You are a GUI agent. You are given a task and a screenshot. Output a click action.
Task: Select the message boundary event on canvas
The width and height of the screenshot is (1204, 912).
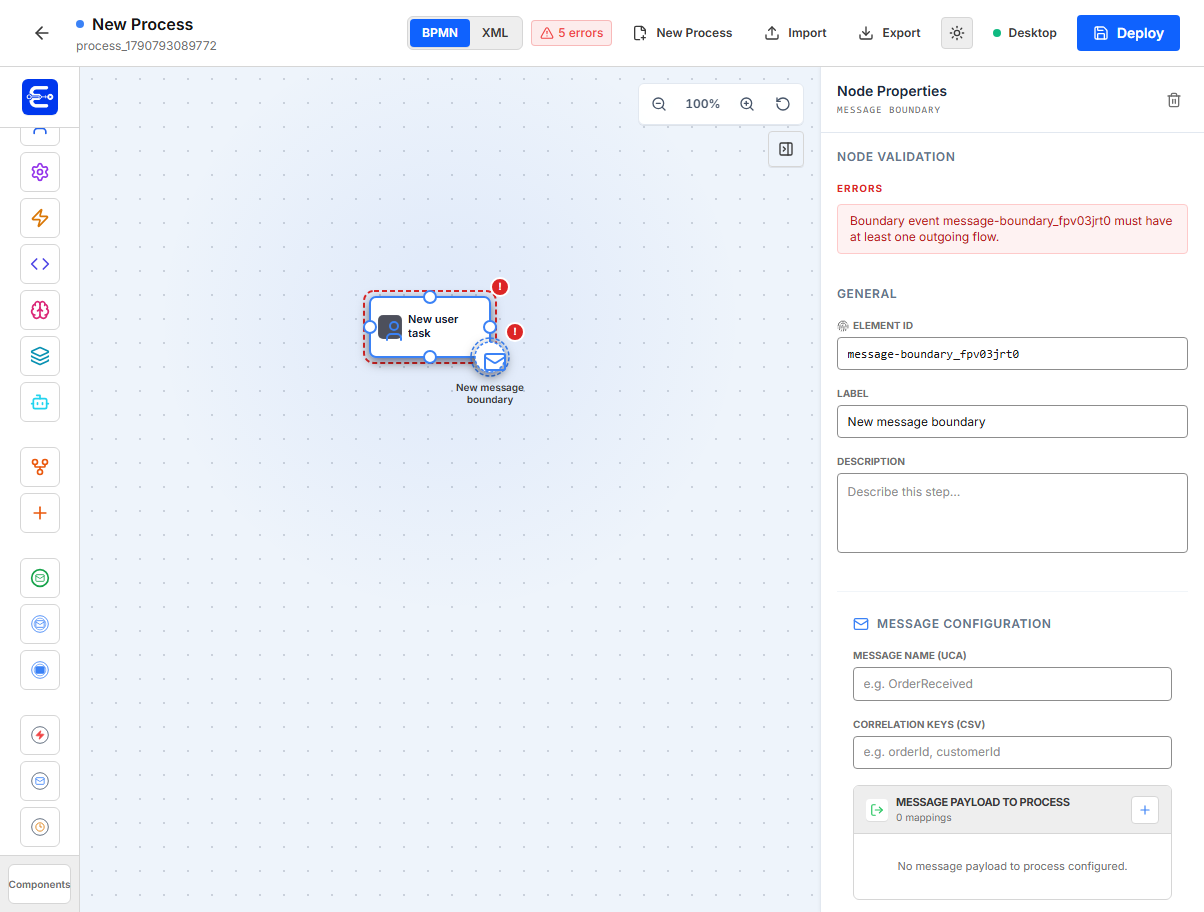[x=492, y=359]
